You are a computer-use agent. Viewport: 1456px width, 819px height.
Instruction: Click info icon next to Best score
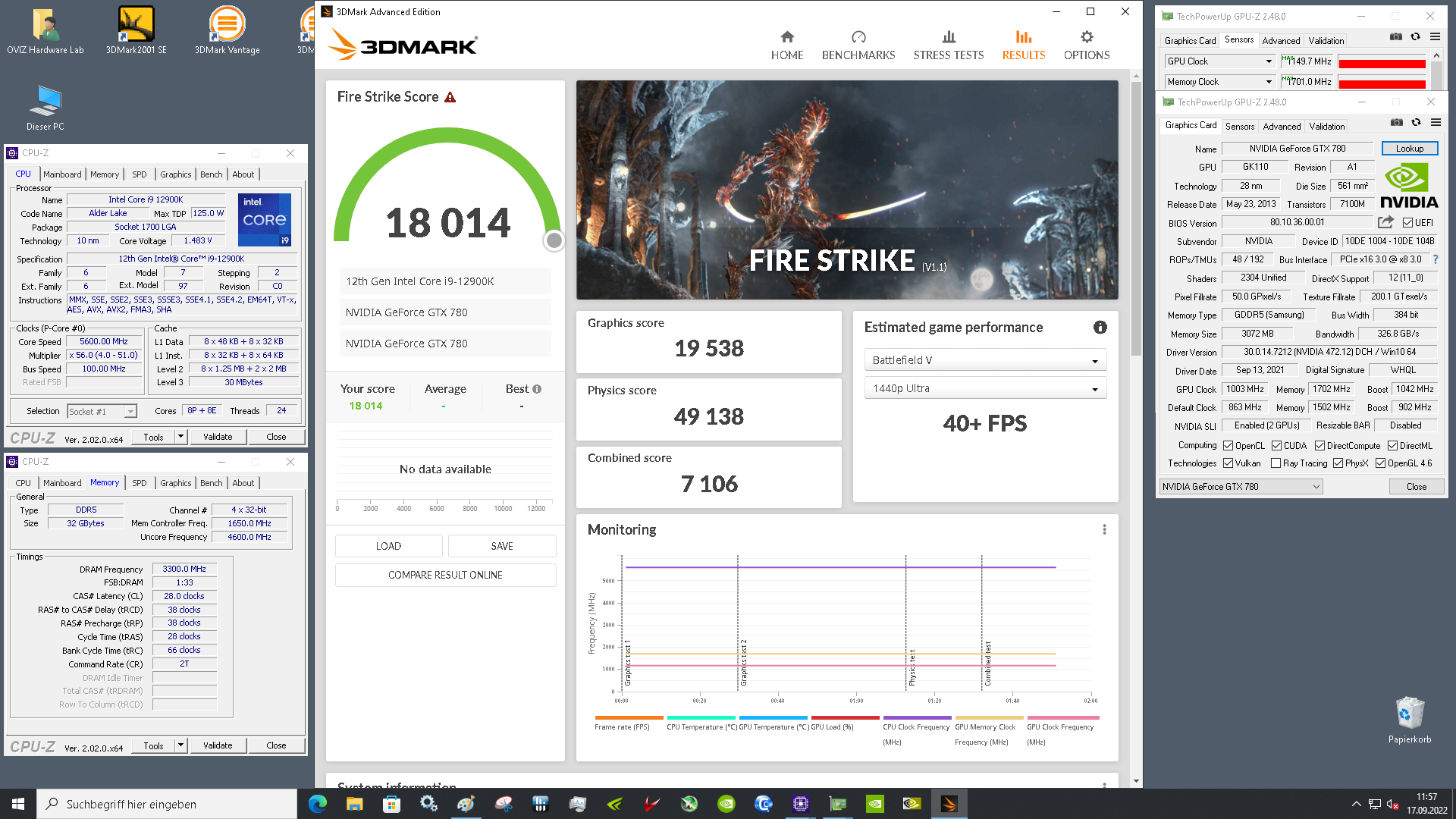point(537,389)
